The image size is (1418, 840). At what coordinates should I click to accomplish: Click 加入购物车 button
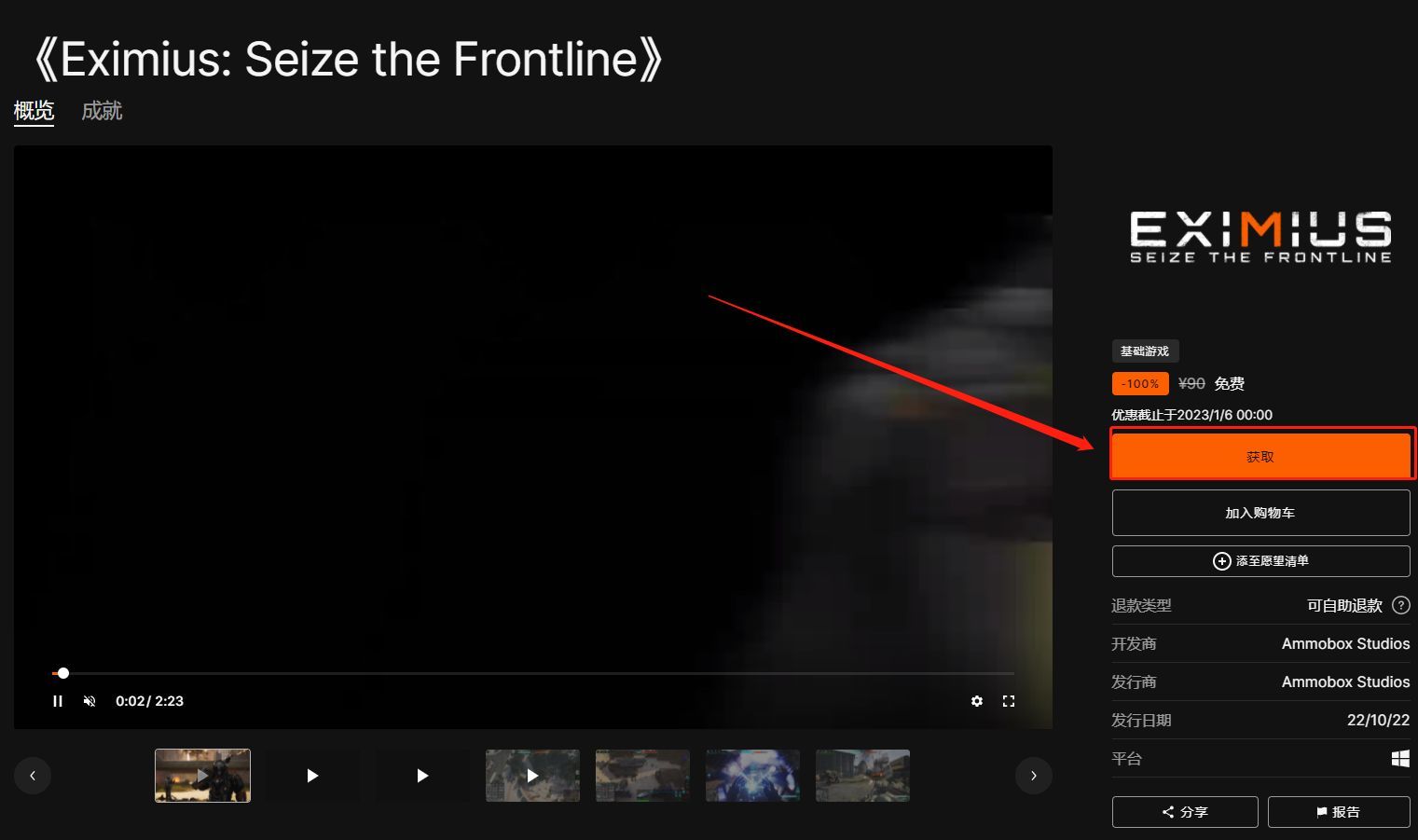pos(1260,513)
